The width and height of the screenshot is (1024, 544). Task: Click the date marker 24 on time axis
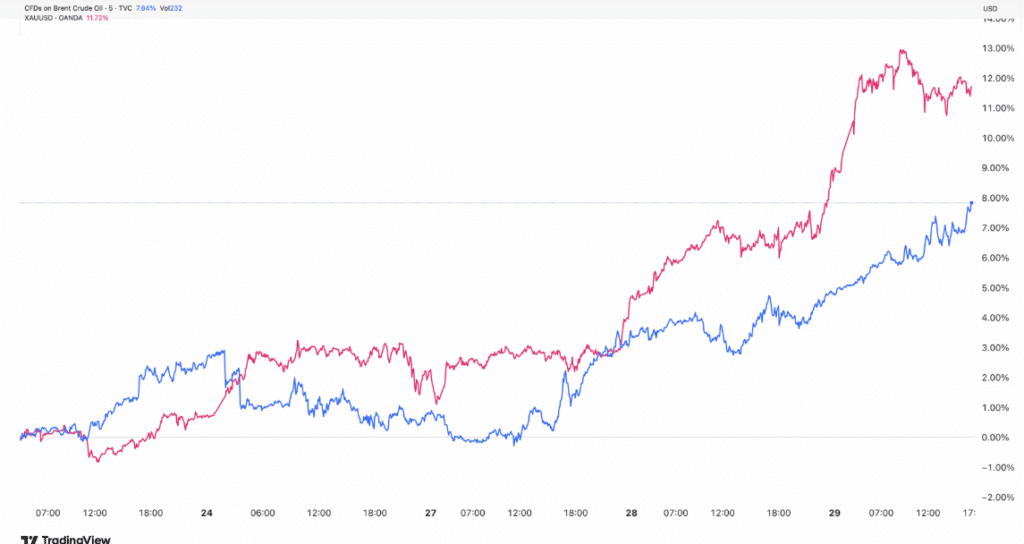[x=206, y=513]
